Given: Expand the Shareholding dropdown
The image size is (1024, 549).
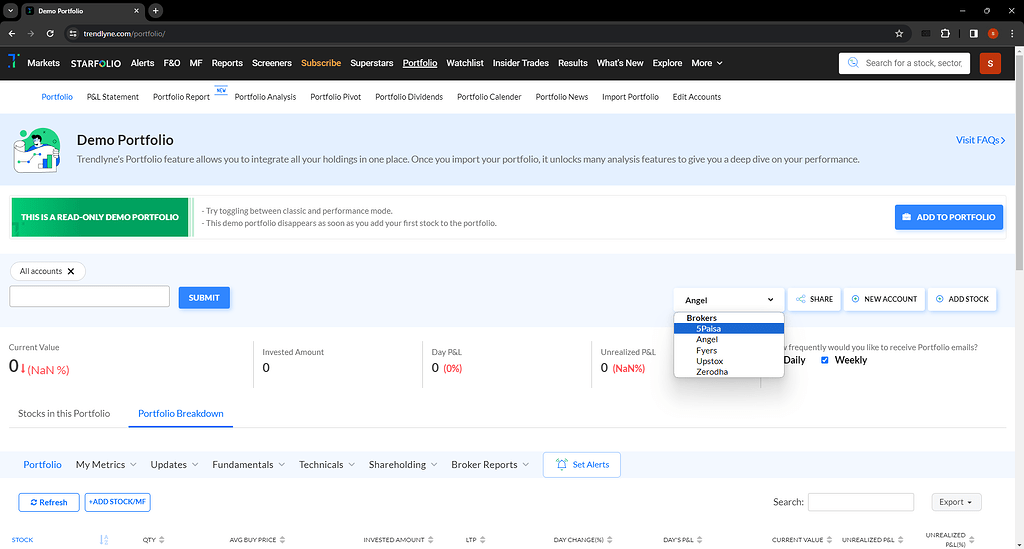Looking at the screenshot, I should point(403,465).
